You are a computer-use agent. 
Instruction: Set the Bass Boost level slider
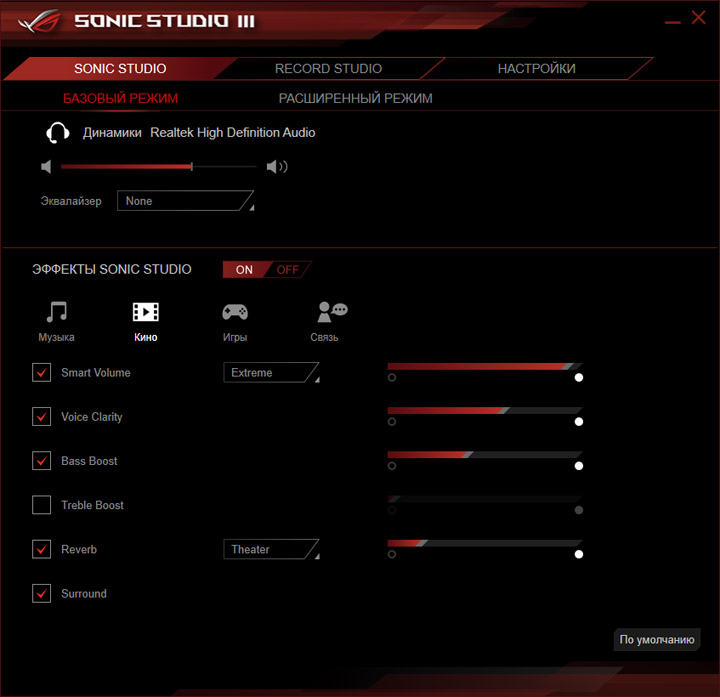click(485, 455)
